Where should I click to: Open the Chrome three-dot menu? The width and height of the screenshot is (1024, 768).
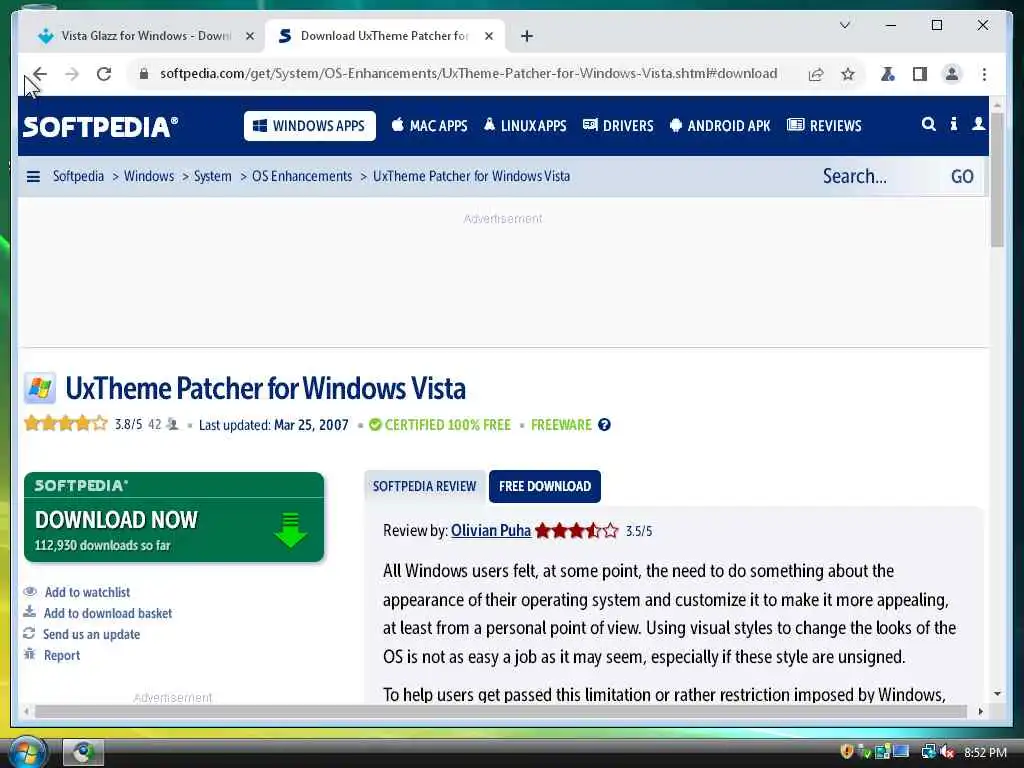pos(984,74)
